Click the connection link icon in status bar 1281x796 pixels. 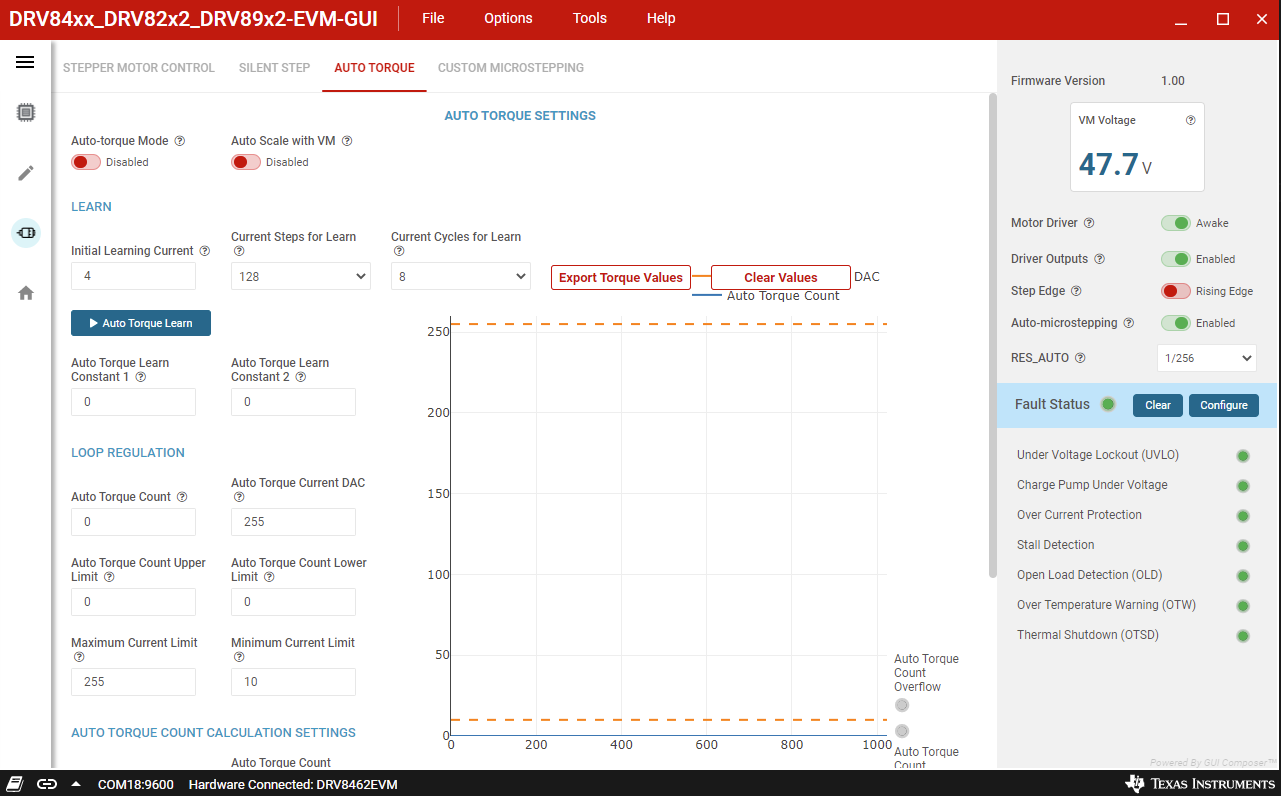[47, 784]
